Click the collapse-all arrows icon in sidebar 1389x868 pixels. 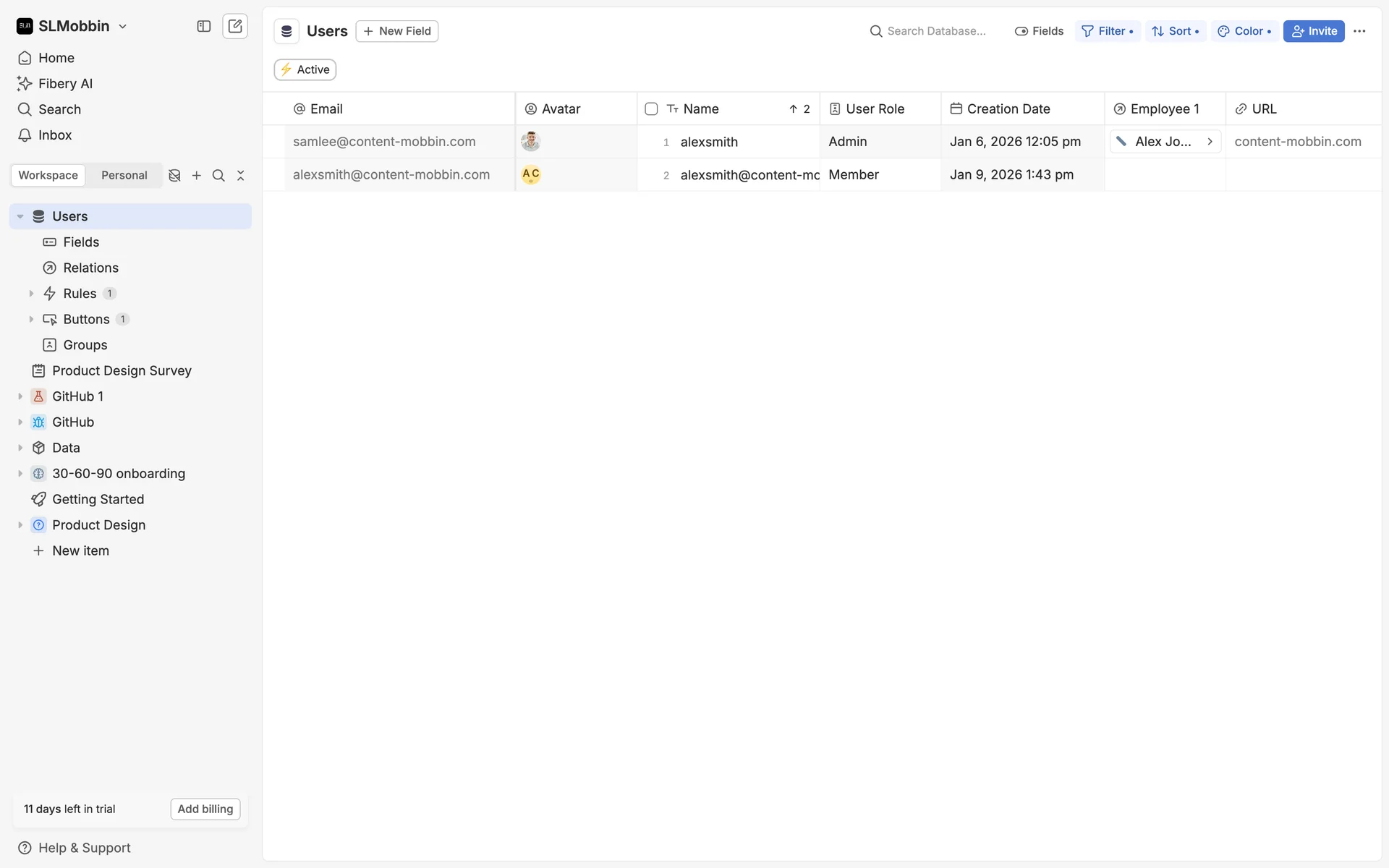(x=241, y=176)
